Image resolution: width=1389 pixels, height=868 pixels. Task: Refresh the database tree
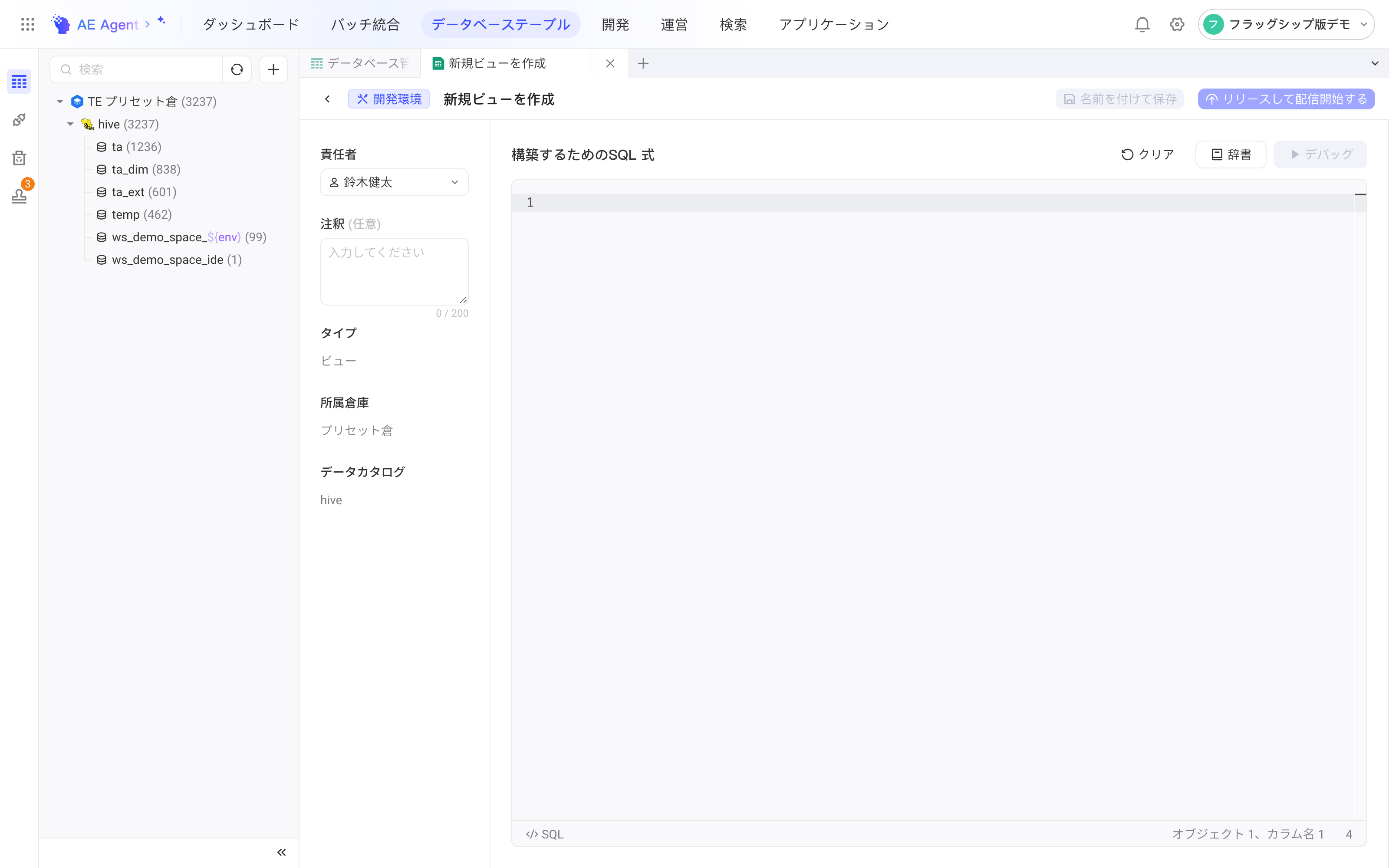coord(237,69)
